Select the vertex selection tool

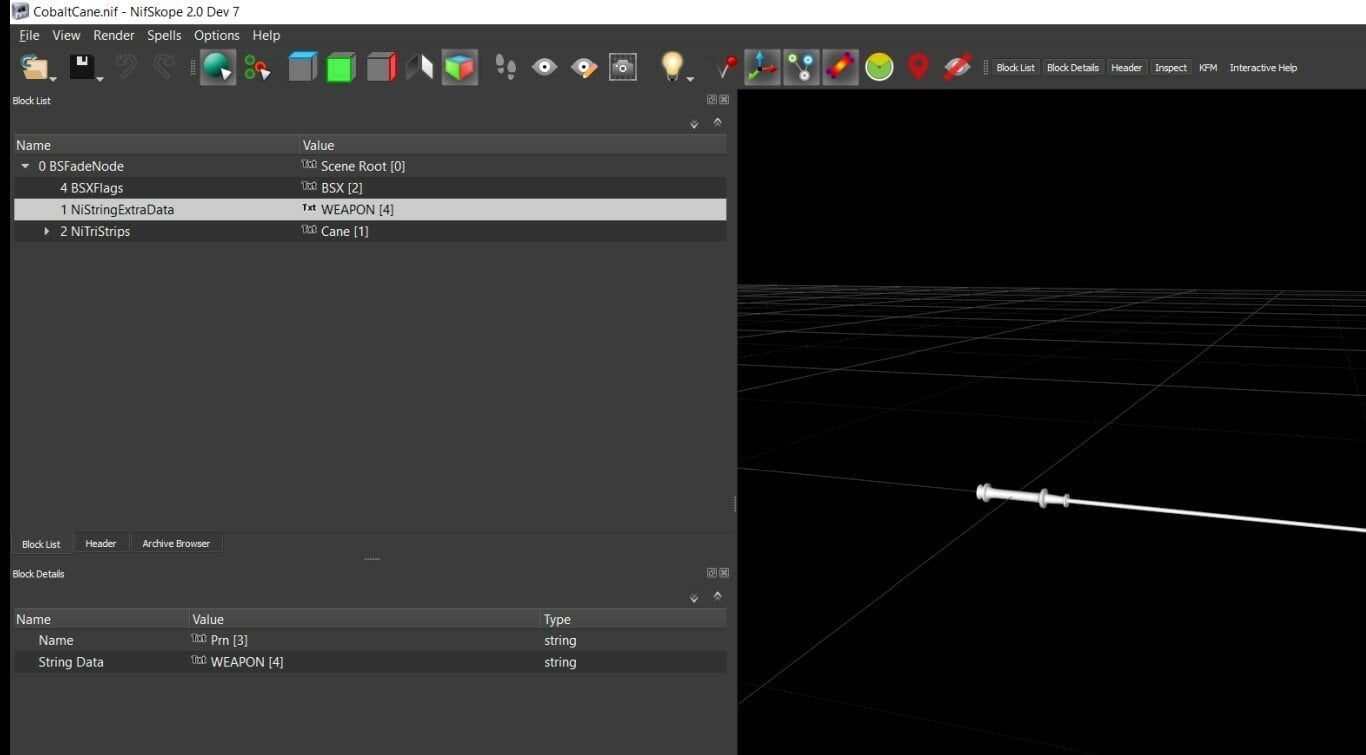pyautogui.click(x=258, y=68)
